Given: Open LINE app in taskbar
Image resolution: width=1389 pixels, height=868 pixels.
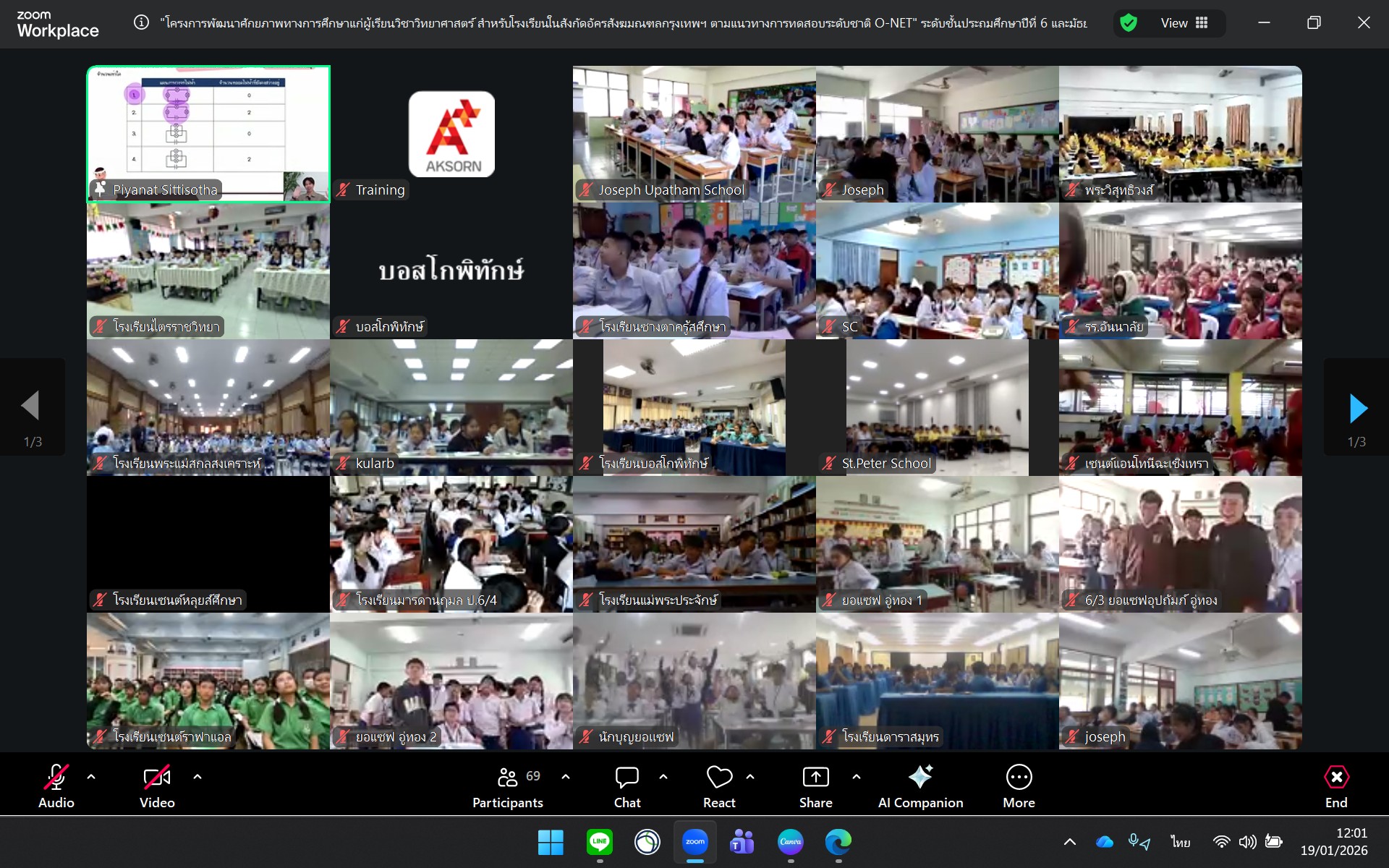Looking at the screenshot, I should pos(600,841).
